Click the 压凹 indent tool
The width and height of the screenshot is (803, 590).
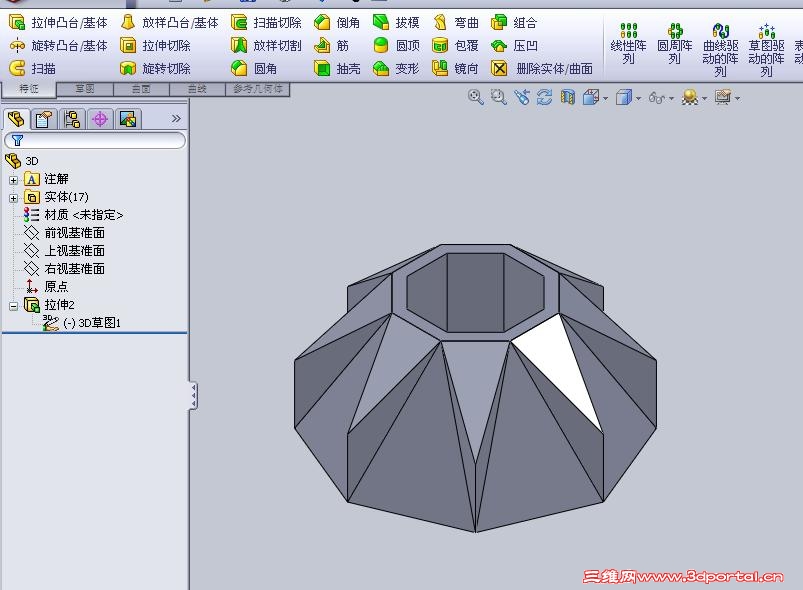[x=514, y=46]
